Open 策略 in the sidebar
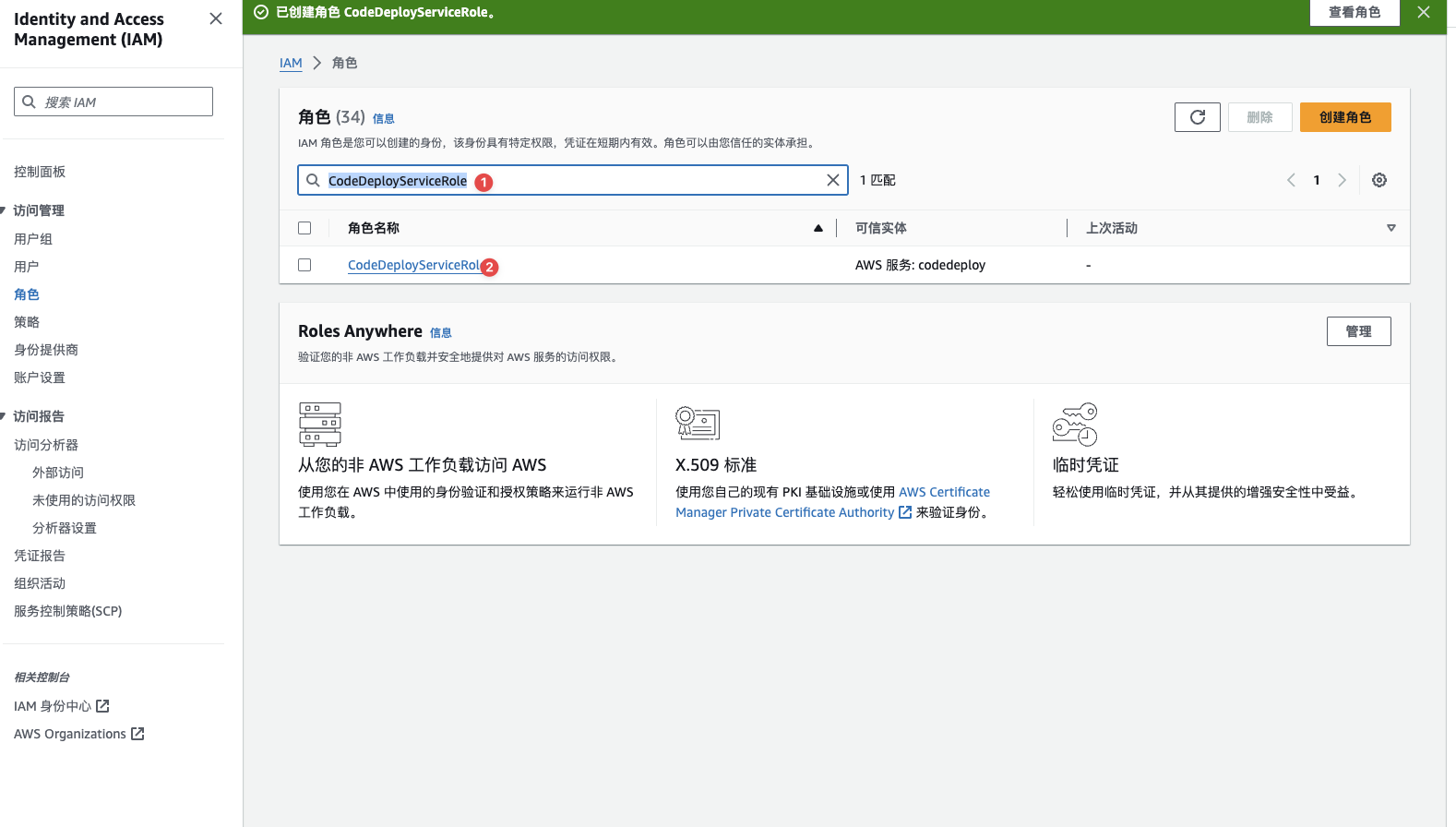The width and height of the screenshot is (1456, 827). click(x=27, y=322)
